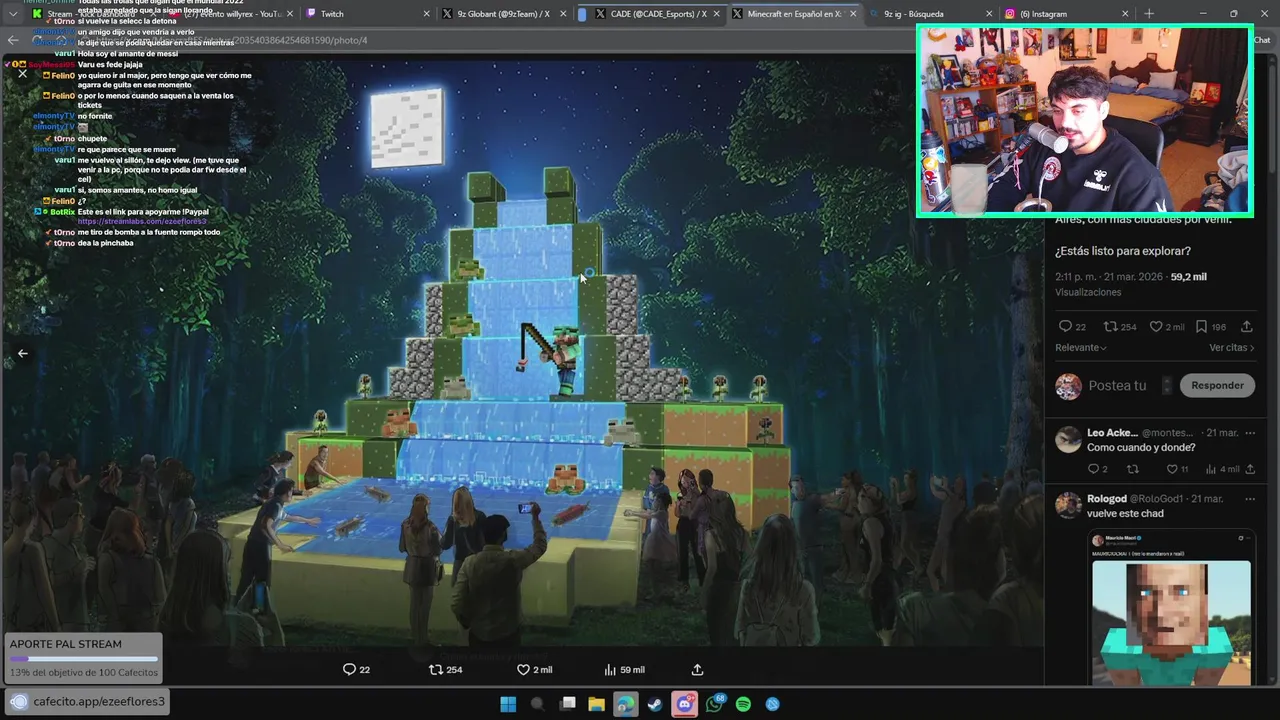The height and width of the screenshot is (720, 1280).
Task: Click the Postea tu reply field
Action: (x=1117, y=386)
